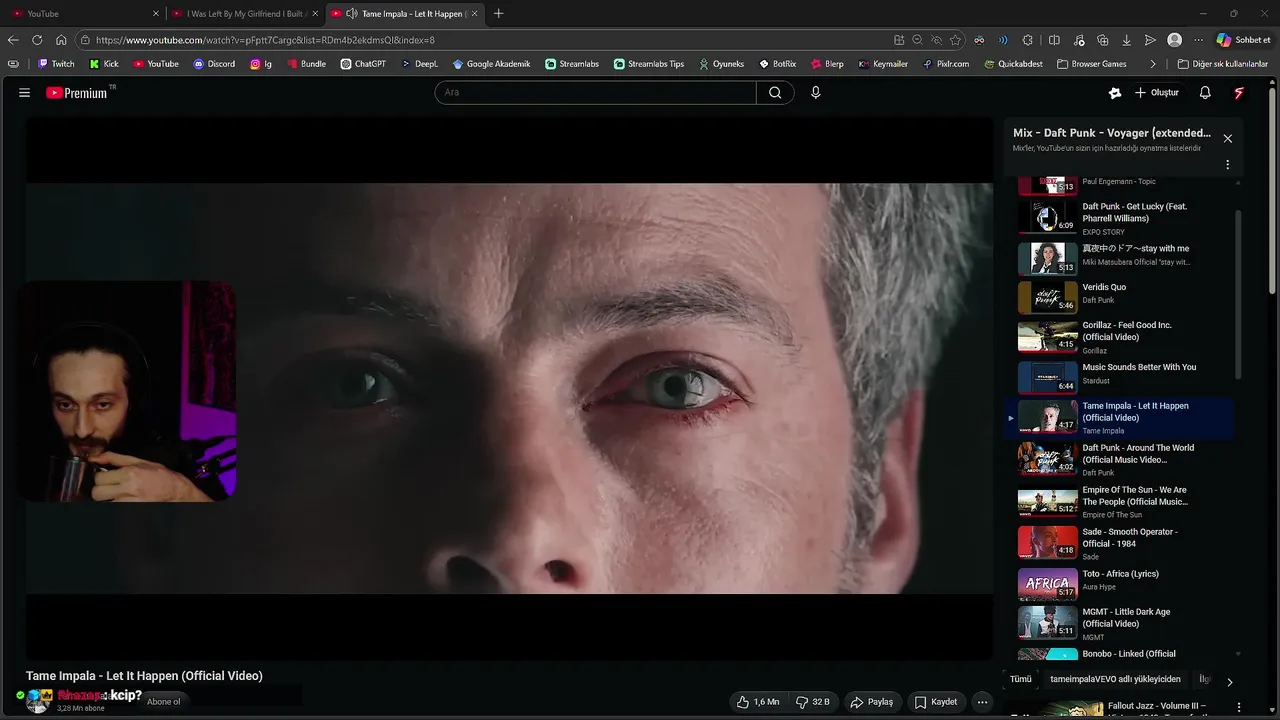Viewport: 1280px width, 720px height.
Task: Open the Sohbet et Copilot chat
Action: click(x=1243, y=40)
